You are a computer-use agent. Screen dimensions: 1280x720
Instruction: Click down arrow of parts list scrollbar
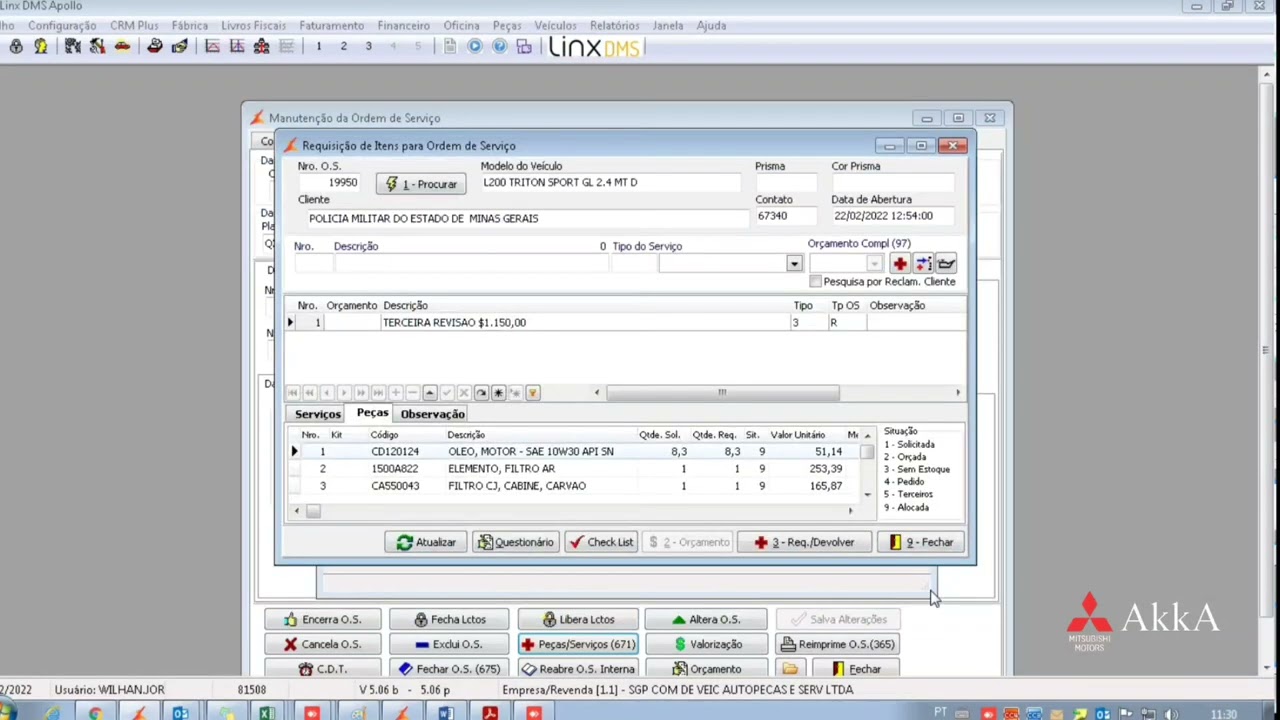pos(867,494)
